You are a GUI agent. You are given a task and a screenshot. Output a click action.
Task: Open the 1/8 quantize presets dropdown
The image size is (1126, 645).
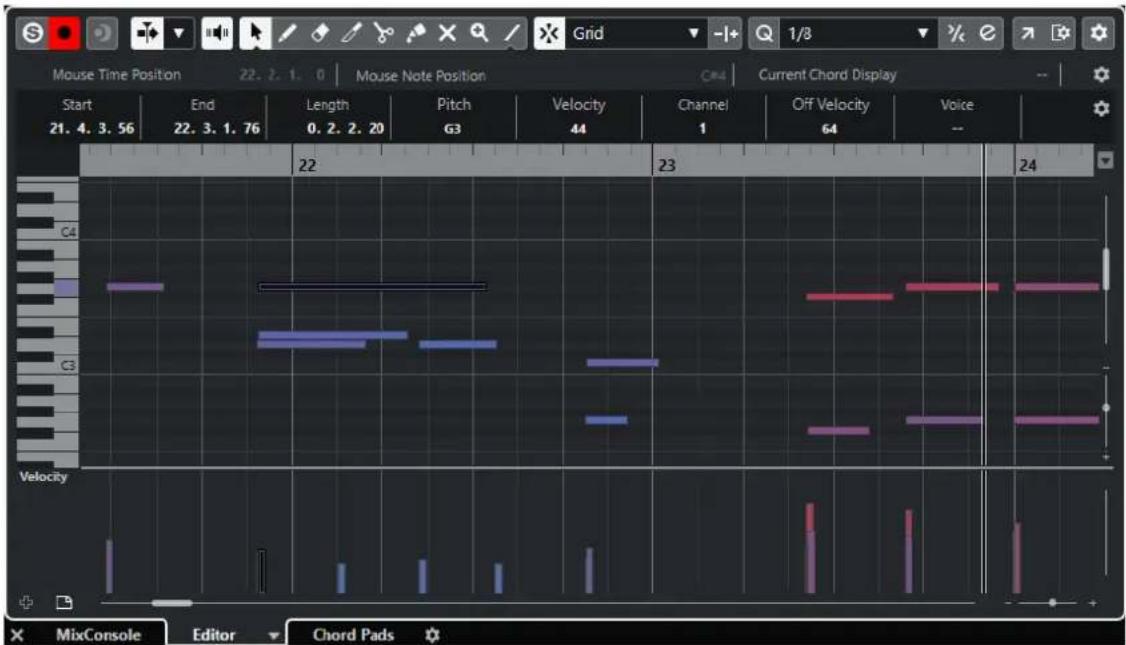pyautogui.click(x=859, y=33)
